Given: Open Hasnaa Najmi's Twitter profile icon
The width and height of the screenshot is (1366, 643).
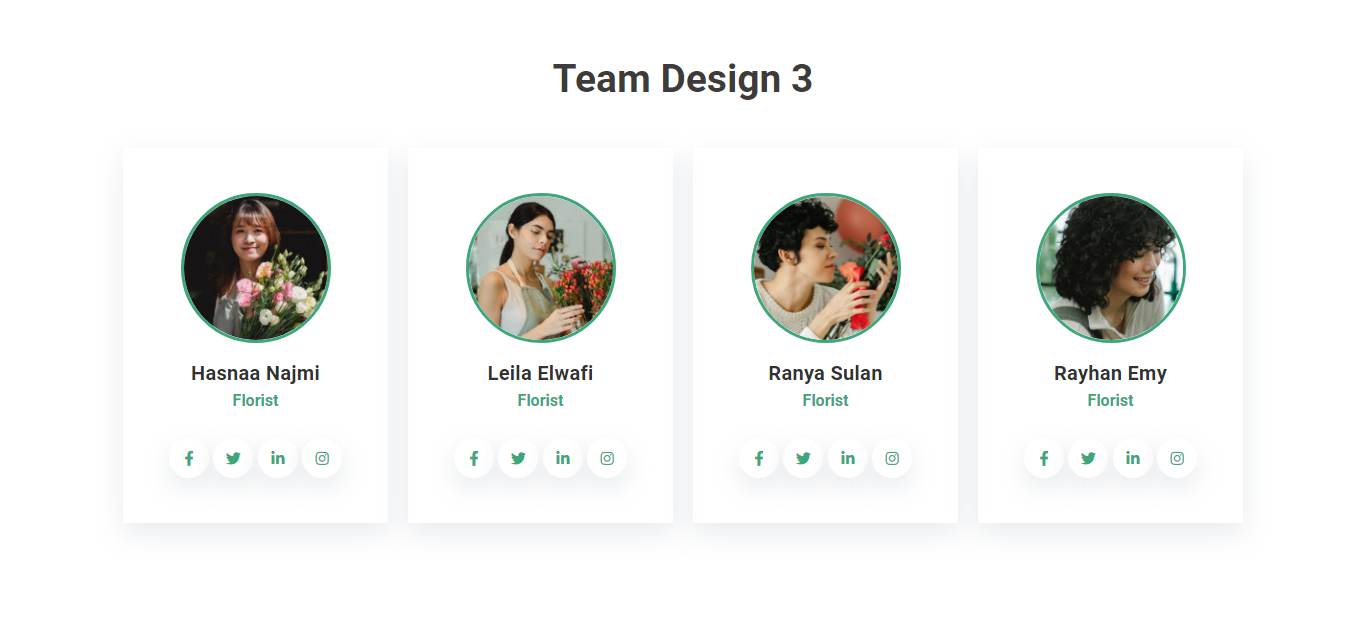Looking at the screenshot, I should pyautogui.click(x=233, y=459).
